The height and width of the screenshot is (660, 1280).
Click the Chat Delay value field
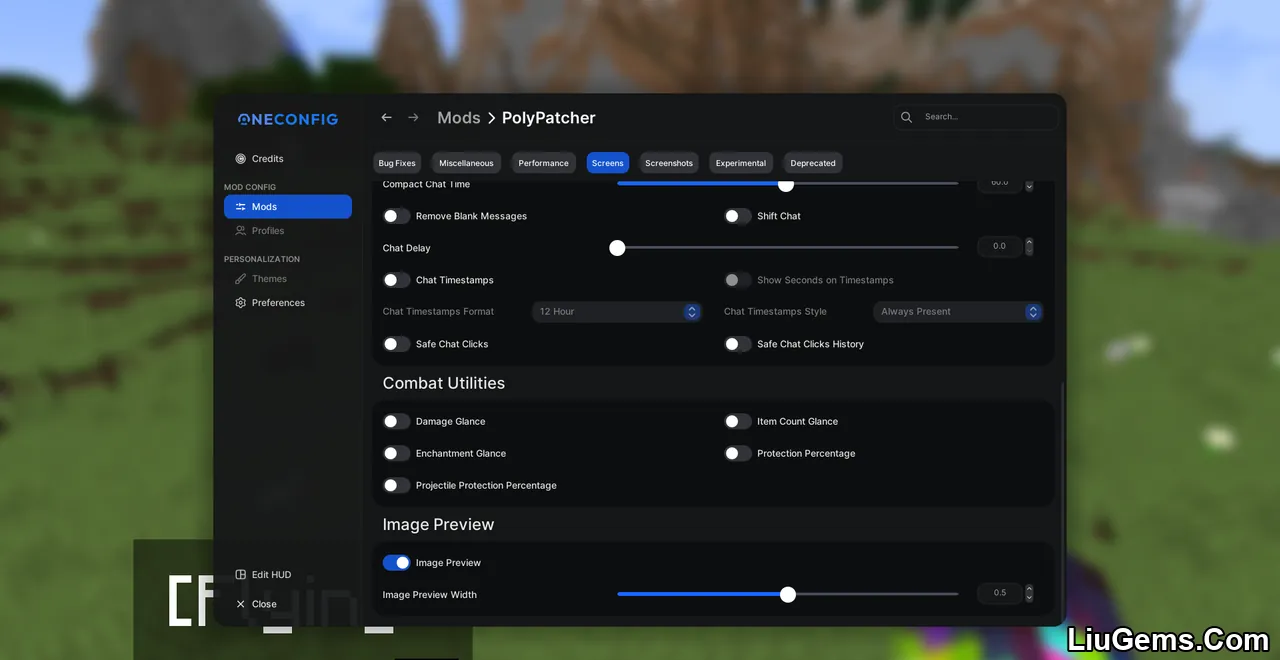click(x=1000, y=247)
